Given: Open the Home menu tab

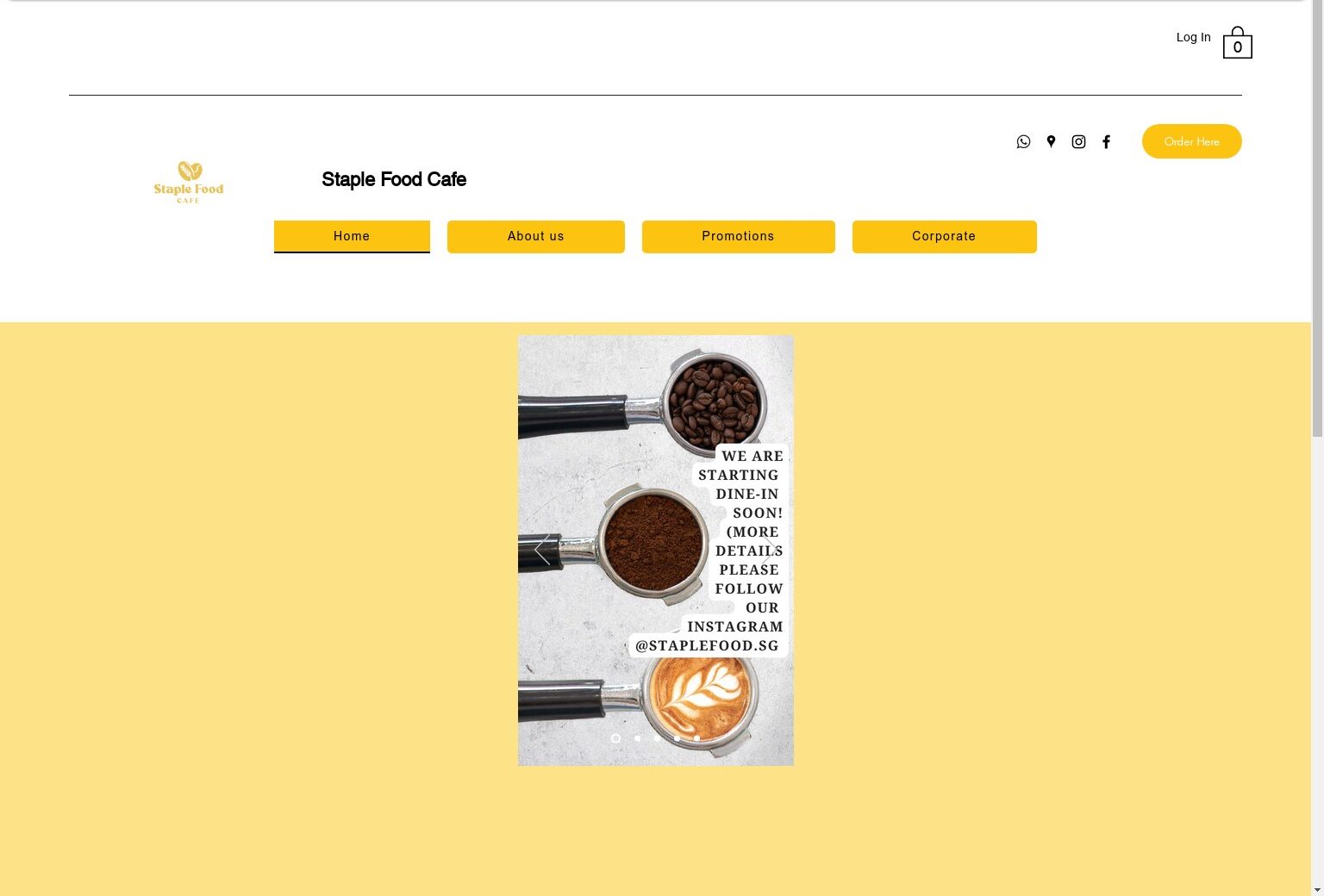Looking at the screenshot, I should coord(352,237).
